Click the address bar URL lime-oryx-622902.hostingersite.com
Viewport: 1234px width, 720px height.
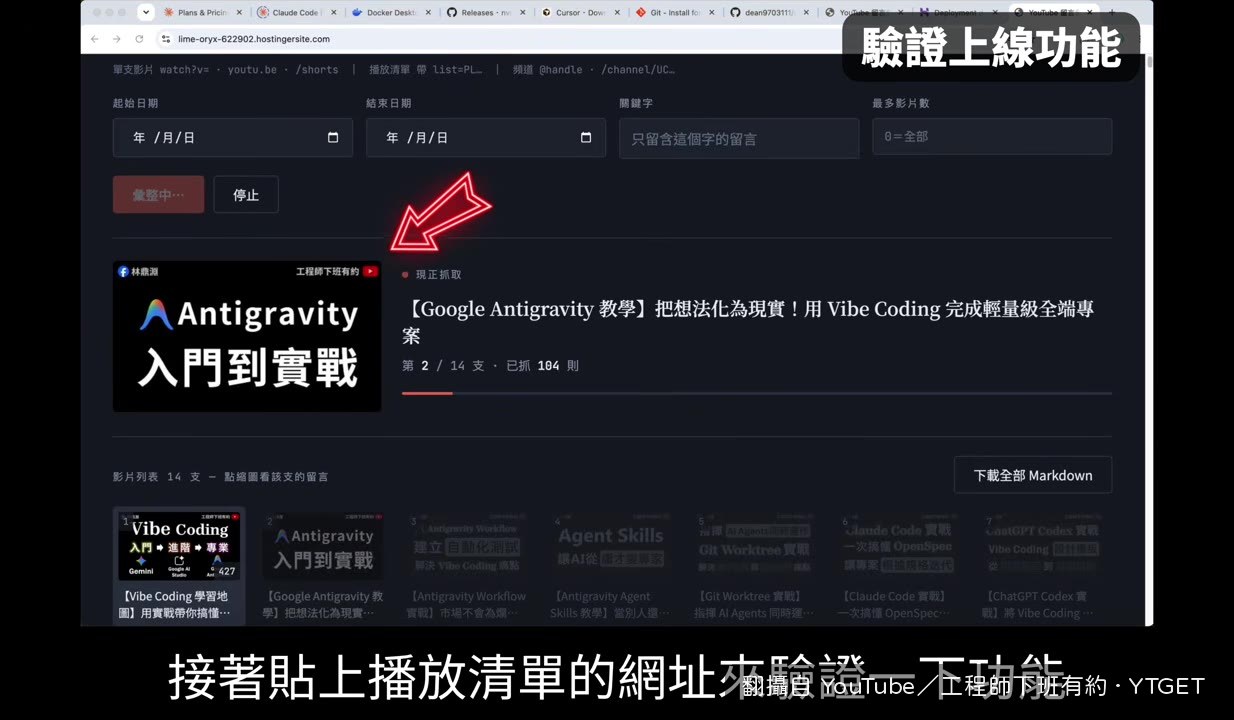coord(254,39)
